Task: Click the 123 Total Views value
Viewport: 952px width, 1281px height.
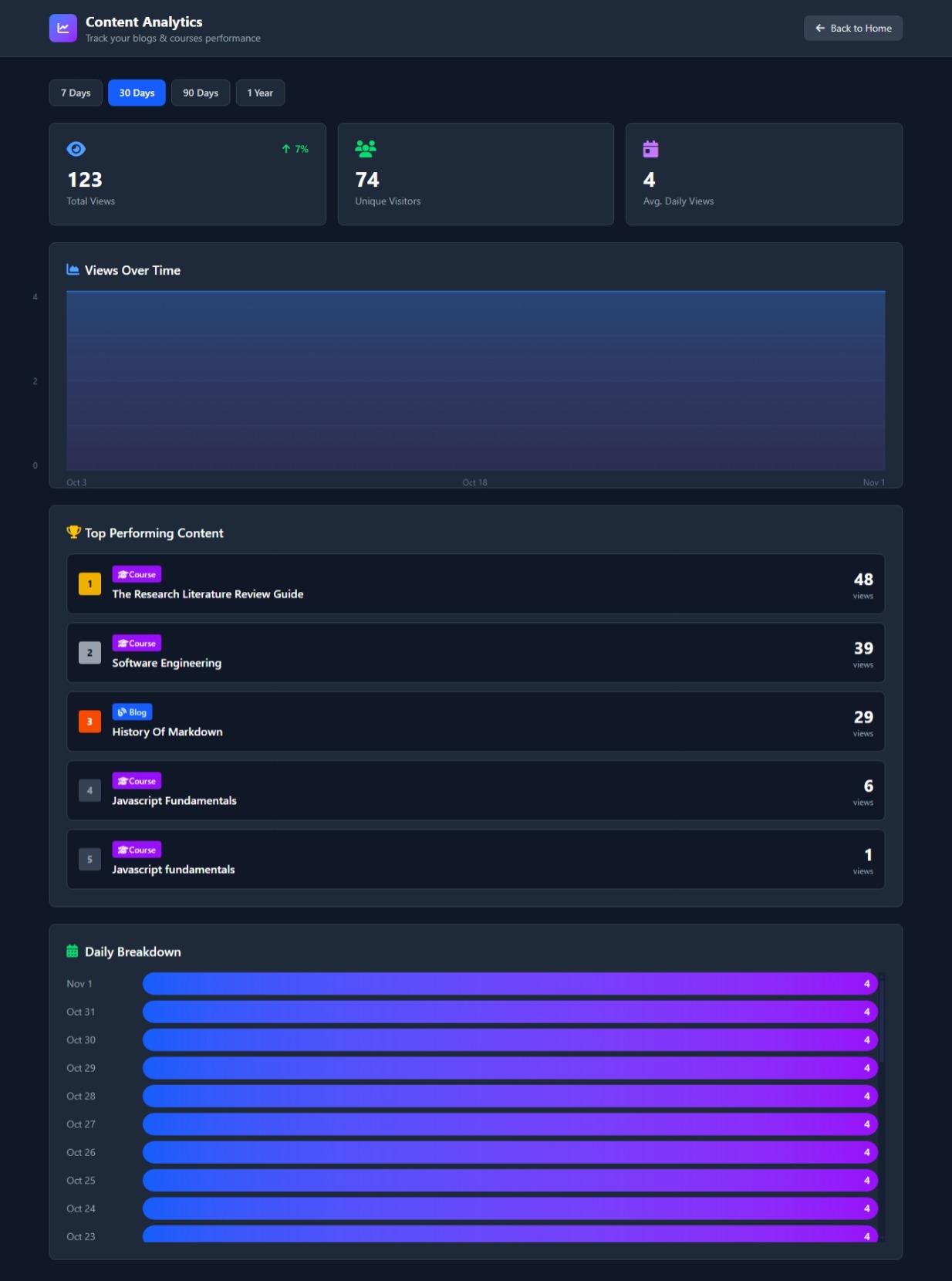Action: click(85, 180)
